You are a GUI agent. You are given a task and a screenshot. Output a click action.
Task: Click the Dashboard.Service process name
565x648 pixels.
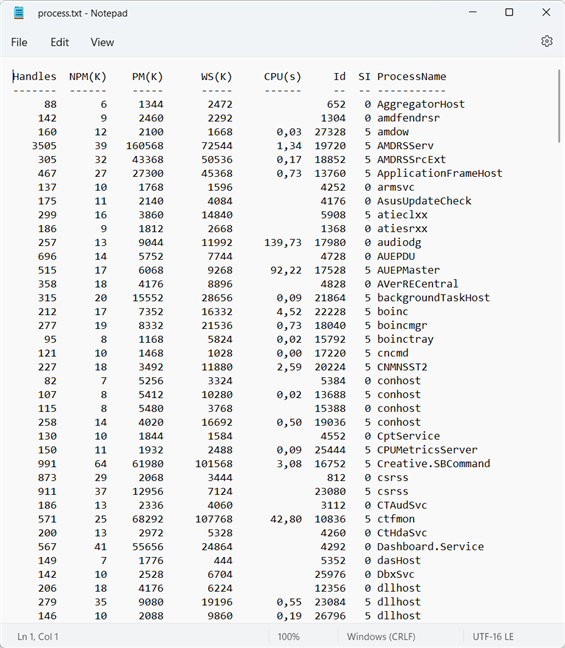(430, 547)
